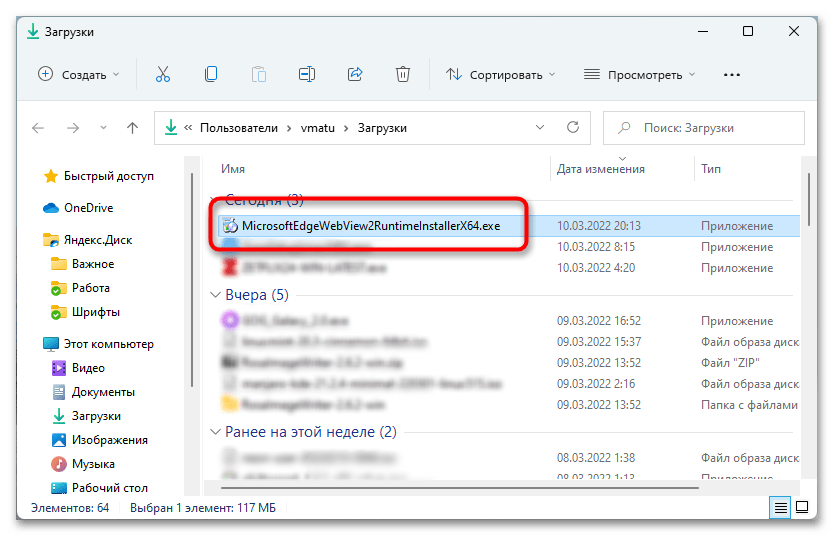This screenshot has height=536, width=834.
Task: Click the Rename icon in toolbar
Action: pyautogui.click(x=307, y=74)
